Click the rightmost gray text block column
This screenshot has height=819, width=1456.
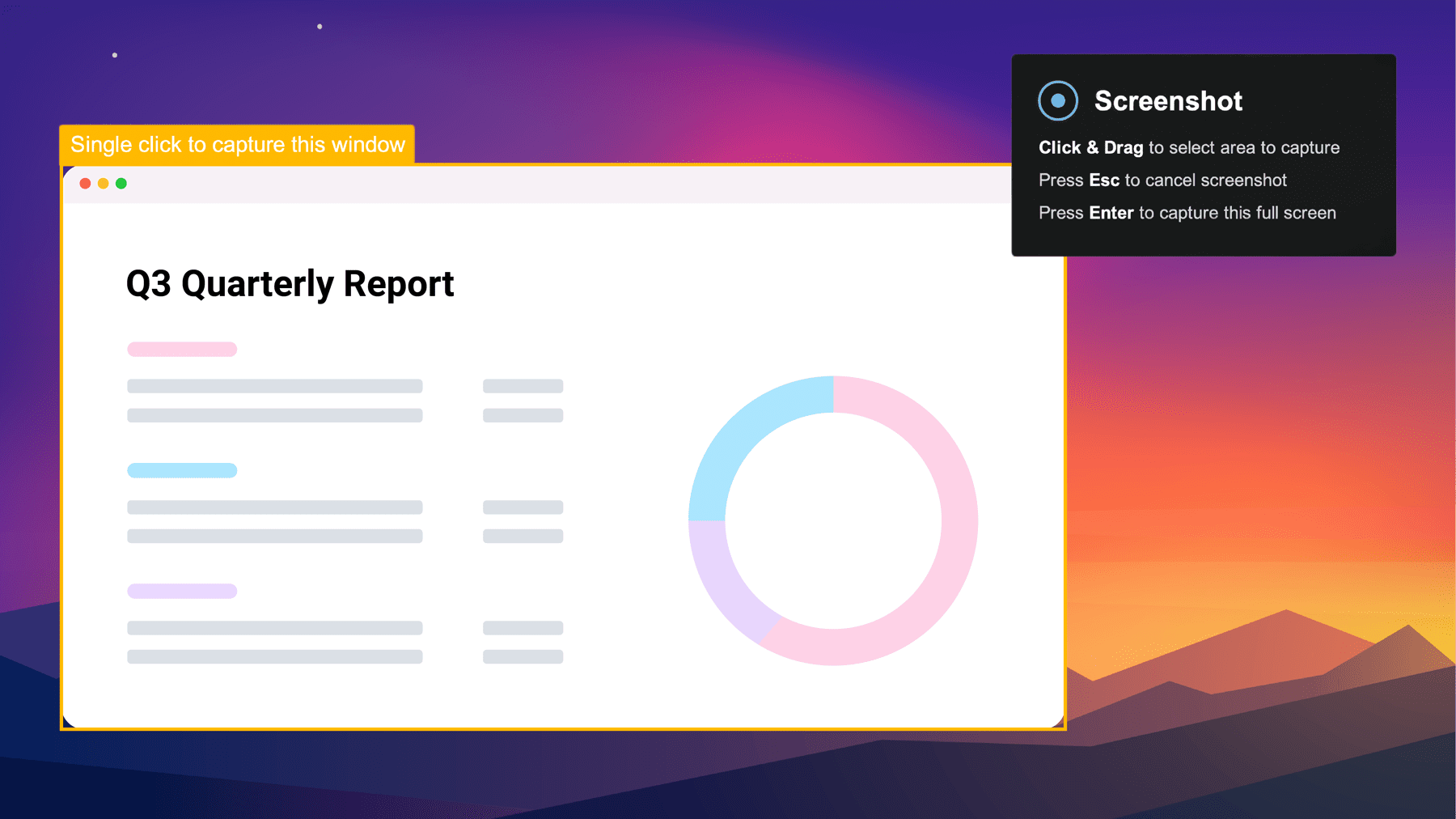[523, 507]
